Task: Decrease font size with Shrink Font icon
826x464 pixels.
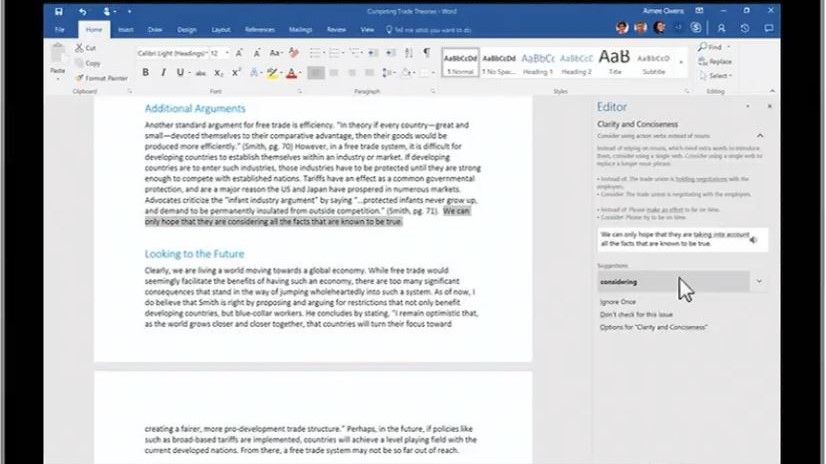Action: (257, 53)
